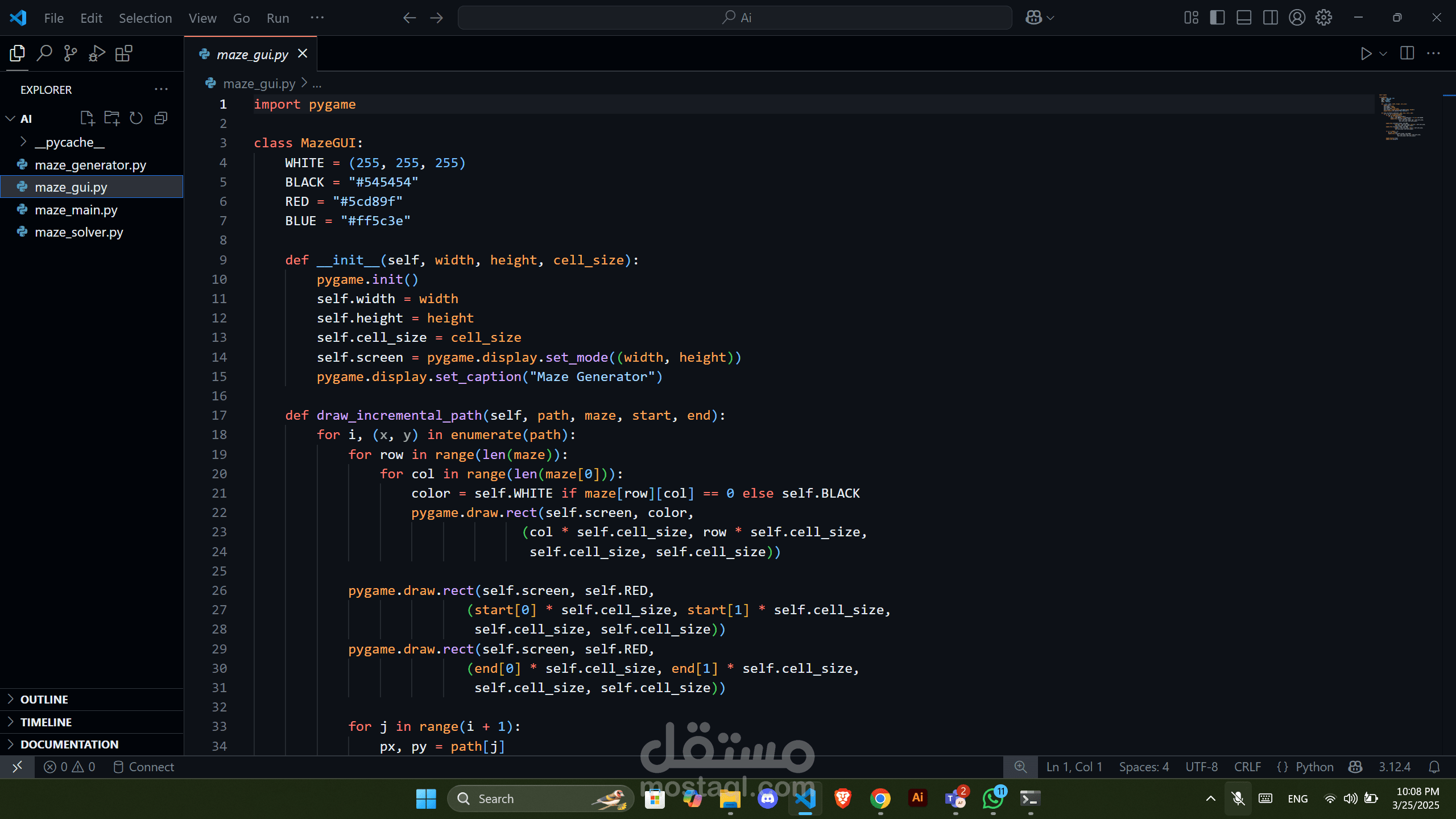
Task: Toggle the secondary side bar
Action: (1270, 18)
